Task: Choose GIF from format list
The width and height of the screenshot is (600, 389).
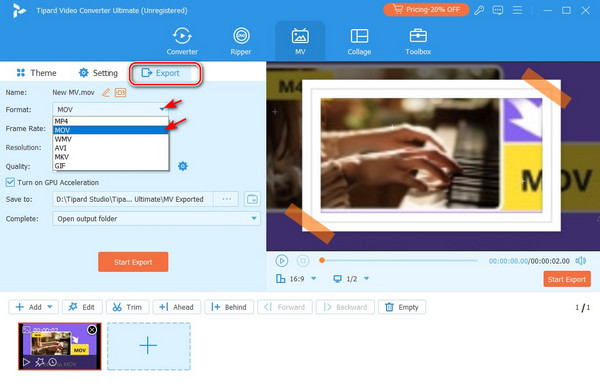Action: 110,166
